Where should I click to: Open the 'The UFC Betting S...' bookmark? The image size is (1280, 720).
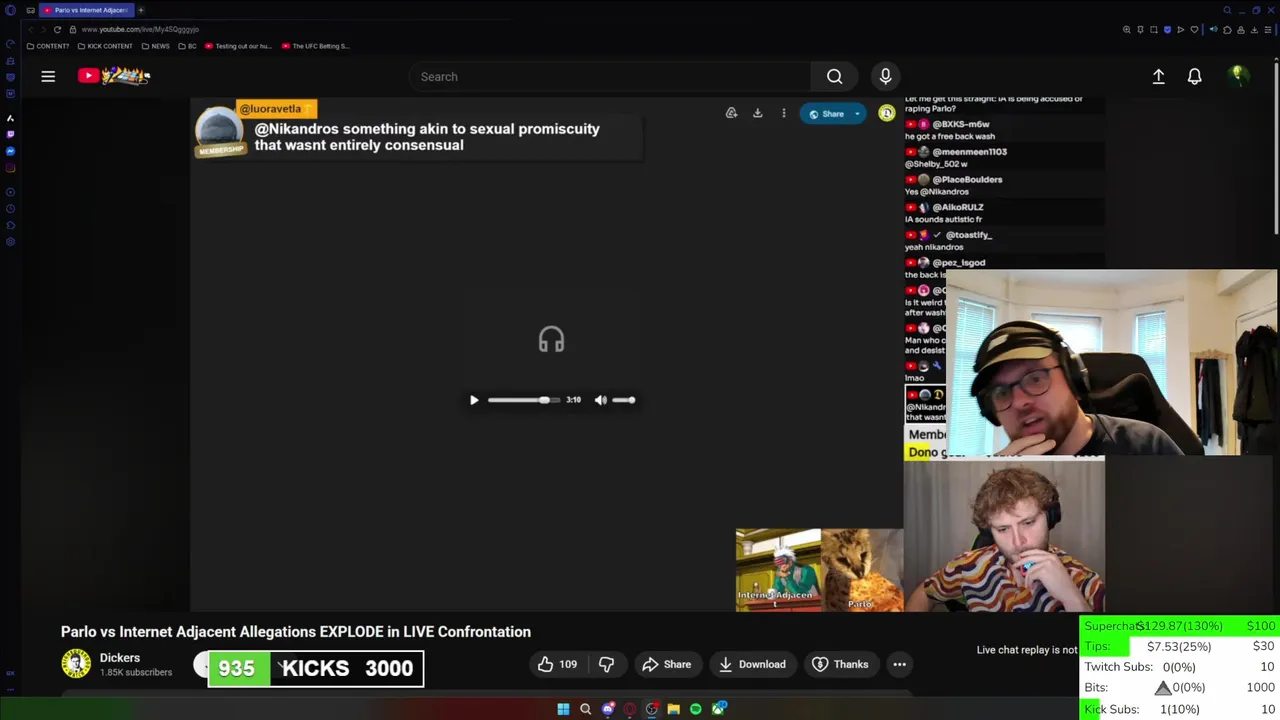pos(315,46)
